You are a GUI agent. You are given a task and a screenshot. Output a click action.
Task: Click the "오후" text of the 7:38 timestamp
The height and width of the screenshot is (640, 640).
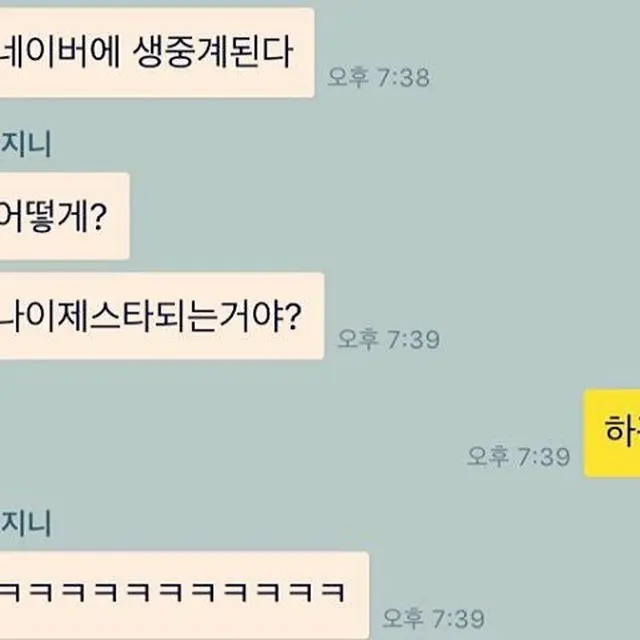(348, 77)
